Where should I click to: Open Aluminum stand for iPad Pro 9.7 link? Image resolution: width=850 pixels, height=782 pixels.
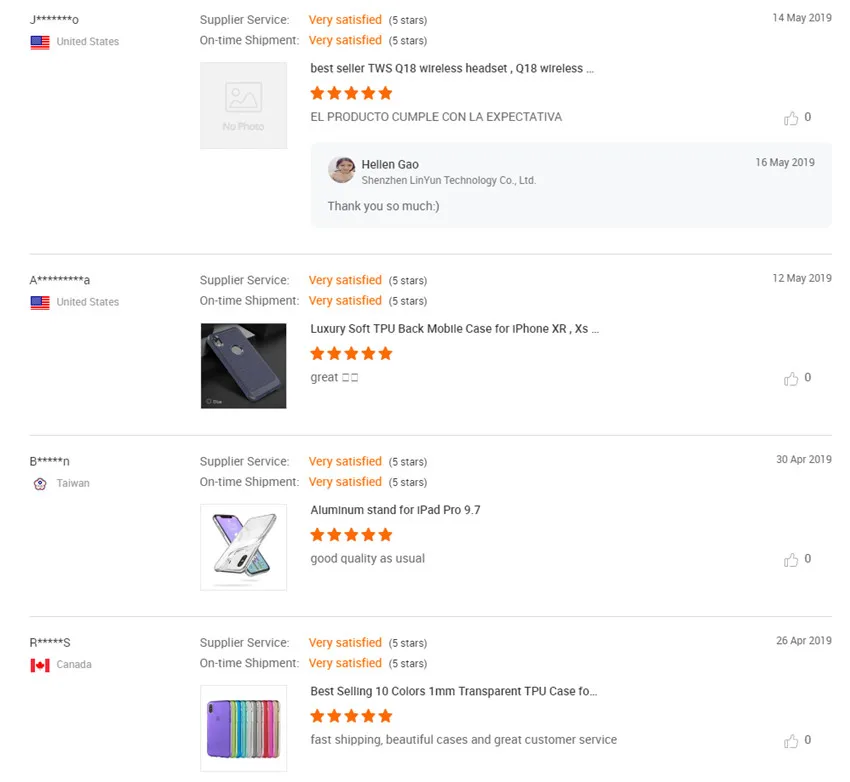[x=395, y=510]
